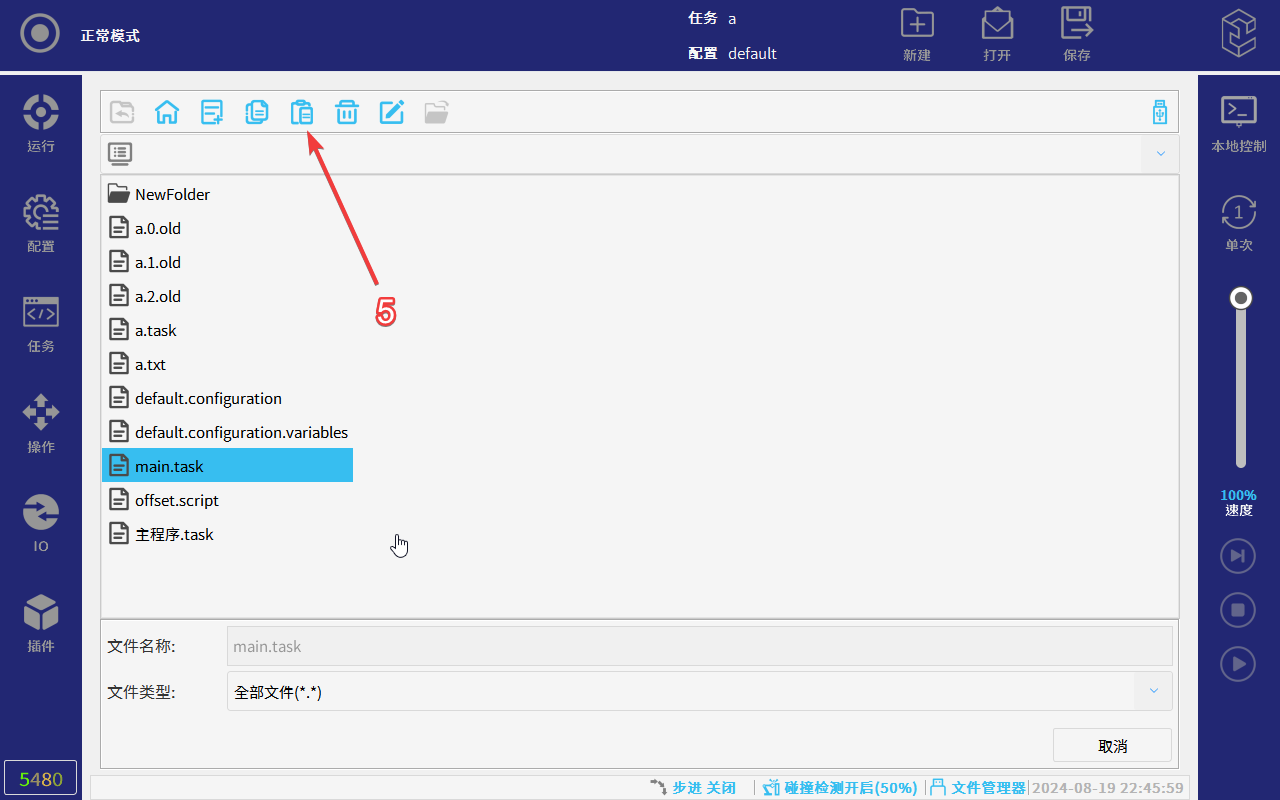Paste file using the clipboard icon
Viewport: 1280px width, 800px height.
click(x=302, y=112)
